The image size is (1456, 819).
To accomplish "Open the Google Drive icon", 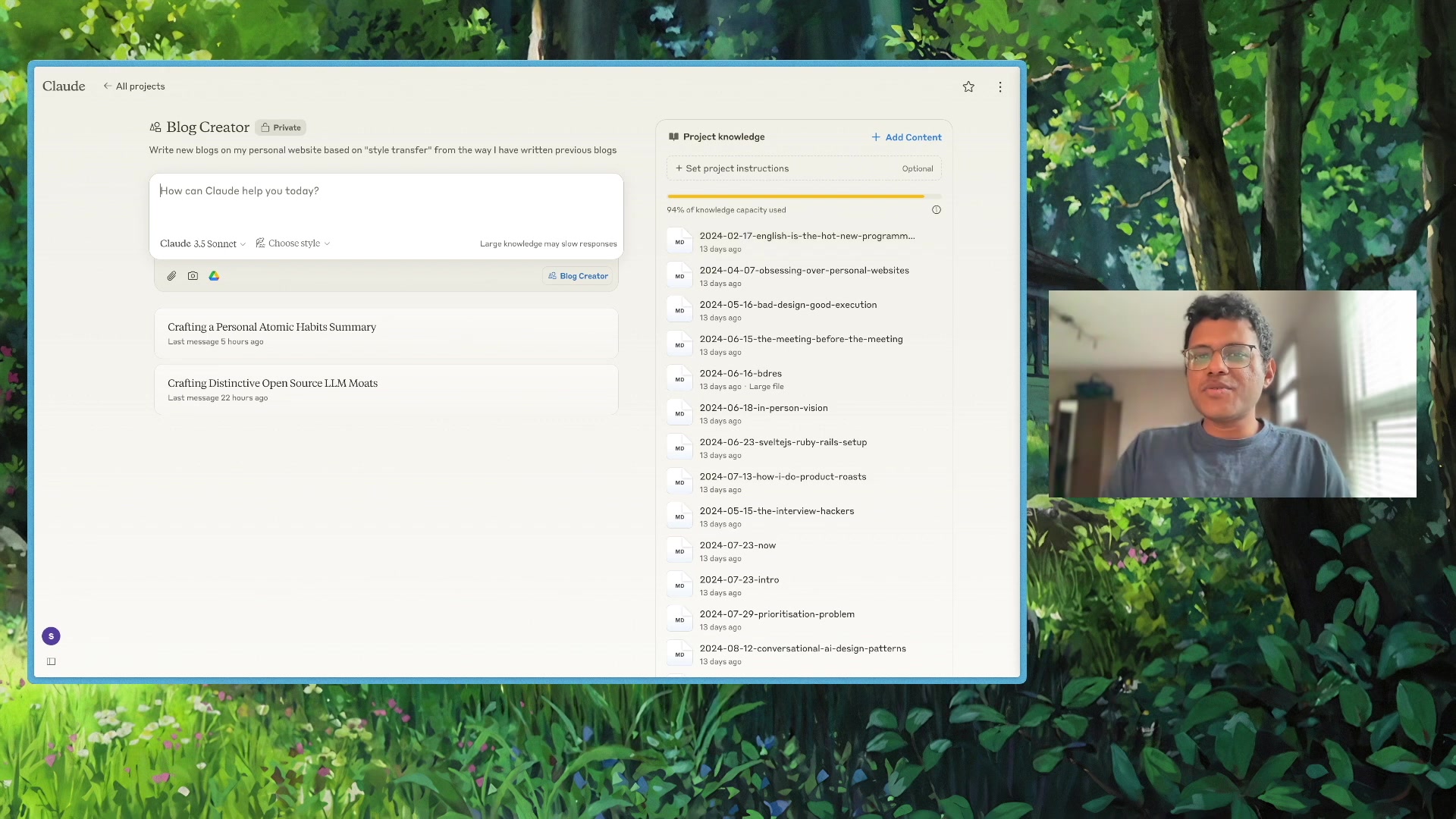I will pyautogui.click(x=214, y=276).
